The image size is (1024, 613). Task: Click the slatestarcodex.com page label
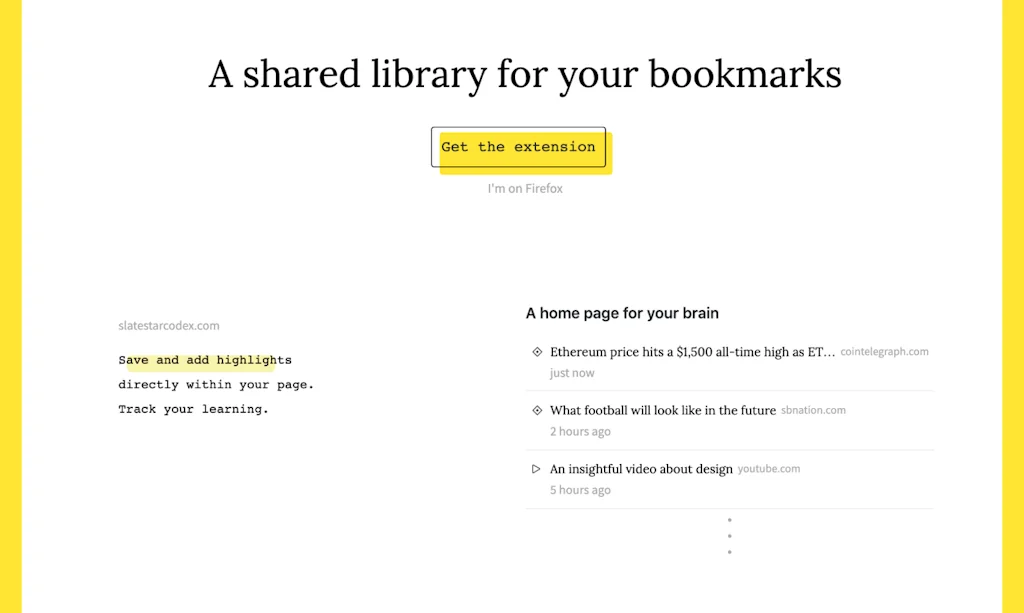click(169, 325)
